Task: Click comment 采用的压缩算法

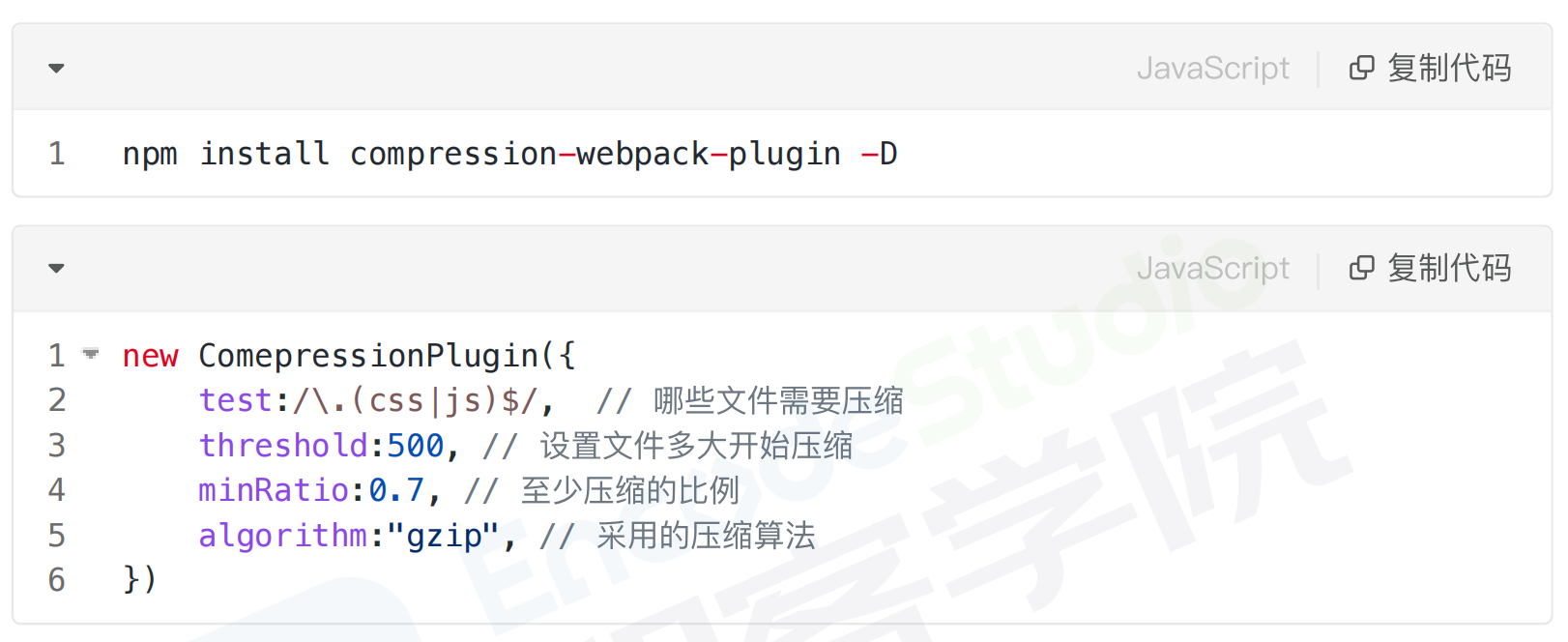Action: pyautogui.click(x=706, y=536)
